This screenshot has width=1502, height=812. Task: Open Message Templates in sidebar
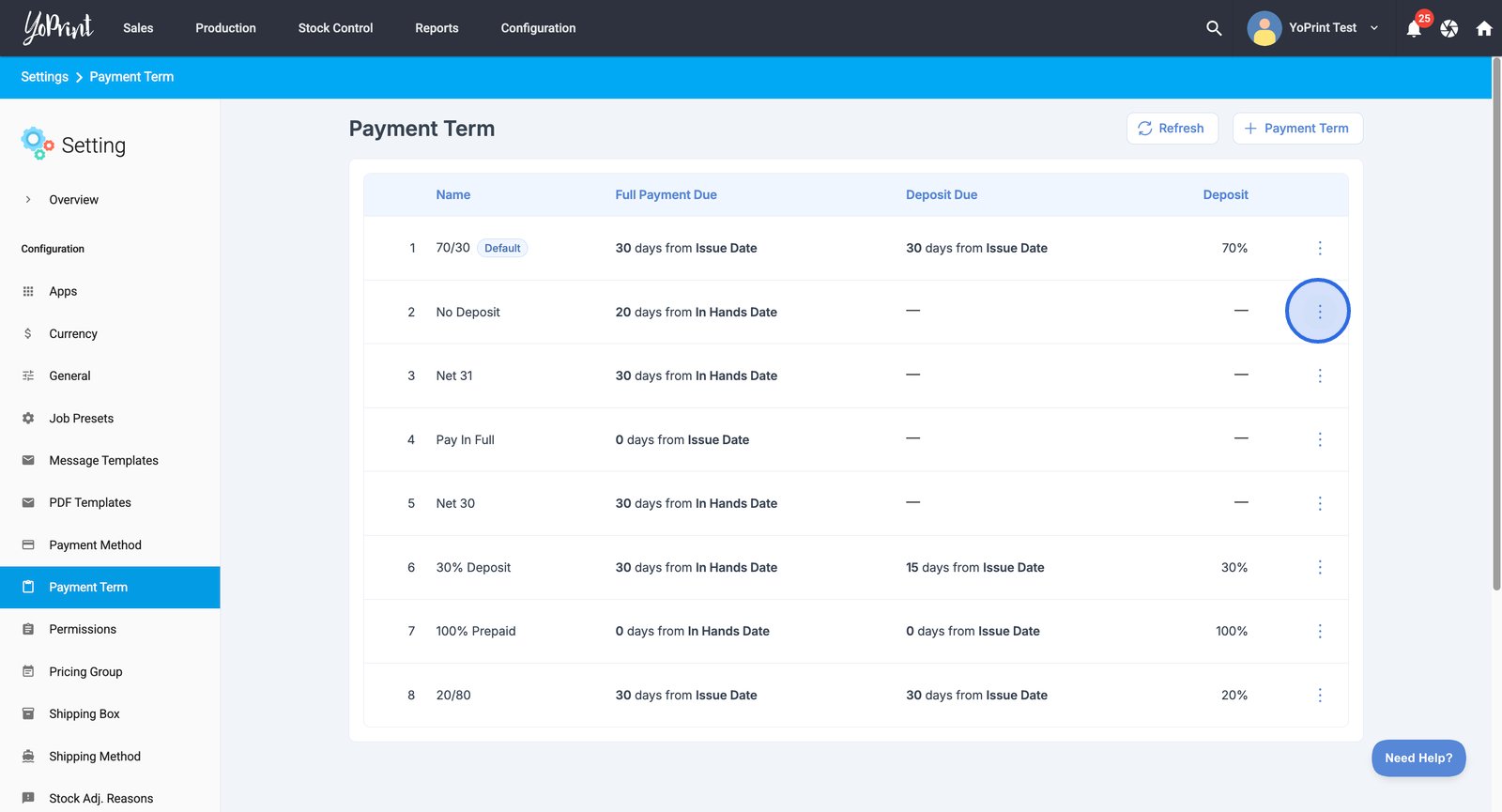[103, 461]
